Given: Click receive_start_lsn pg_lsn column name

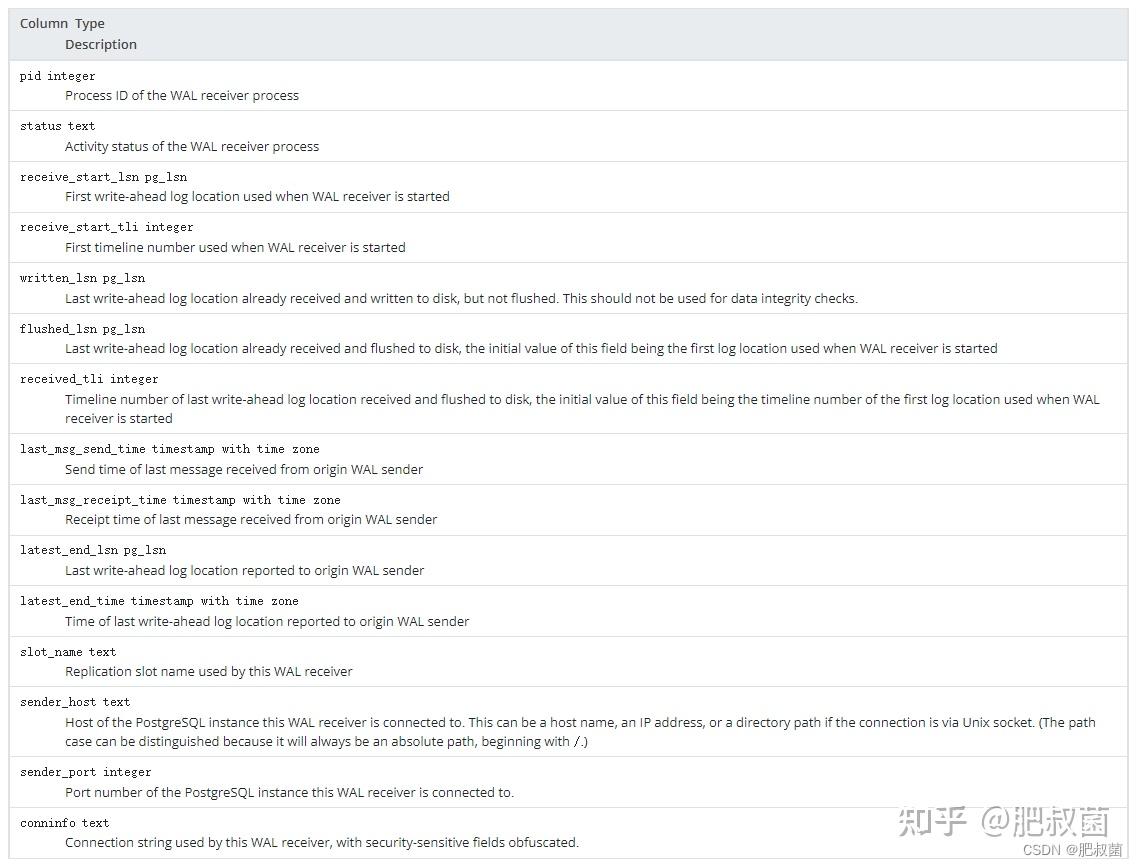Looking at the screenshot, I should tap(103, 177).
